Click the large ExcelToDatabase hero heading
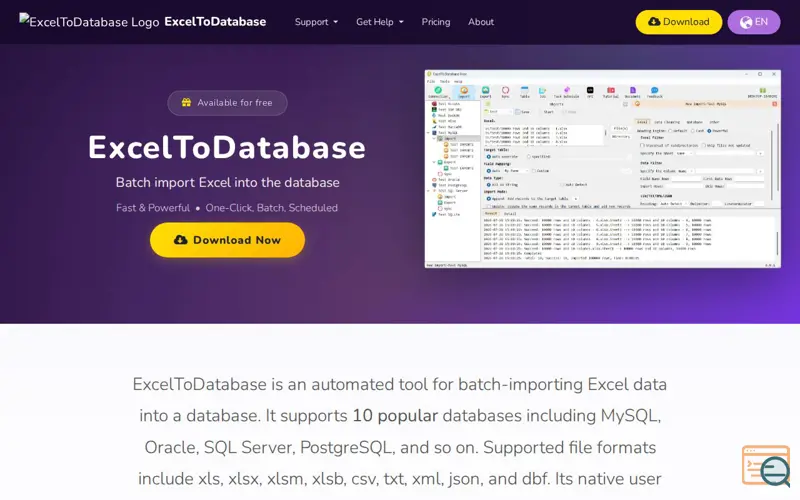Image resolution: width=800 pixels, height=500 pixels. tap(227, 147)
